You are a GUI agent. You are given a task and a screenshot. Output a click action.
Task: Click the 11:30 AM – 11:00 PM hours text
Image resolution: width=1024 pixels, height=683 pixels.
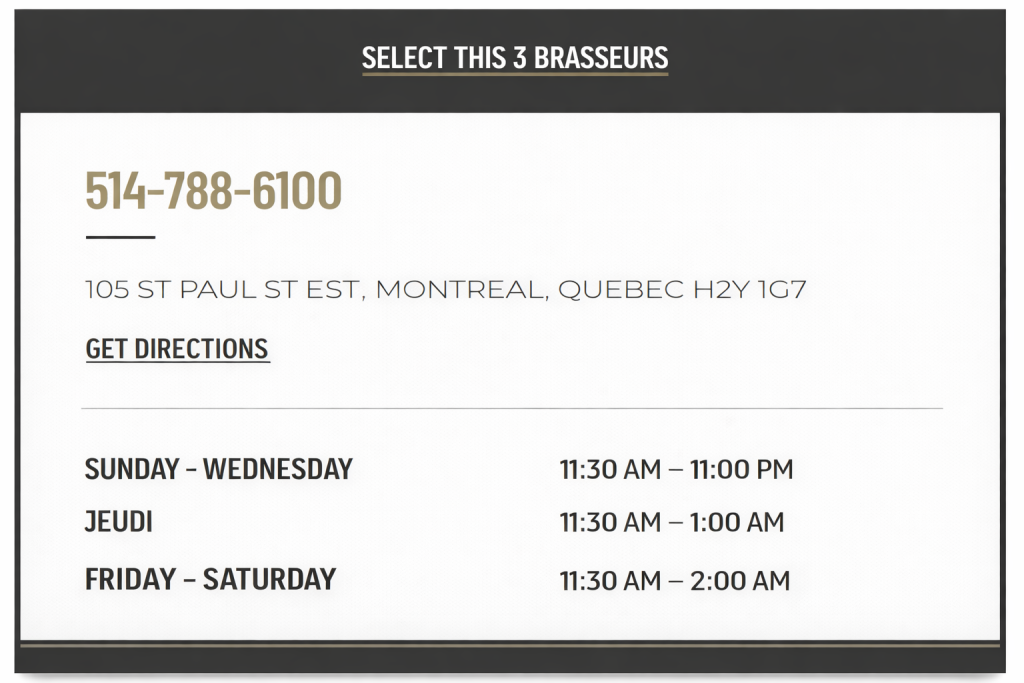(675, 468)
